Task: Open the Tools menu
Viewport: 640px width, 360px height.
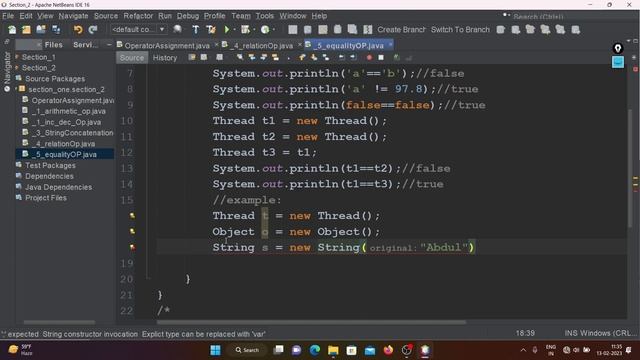Action: click(x=264, y=16)
